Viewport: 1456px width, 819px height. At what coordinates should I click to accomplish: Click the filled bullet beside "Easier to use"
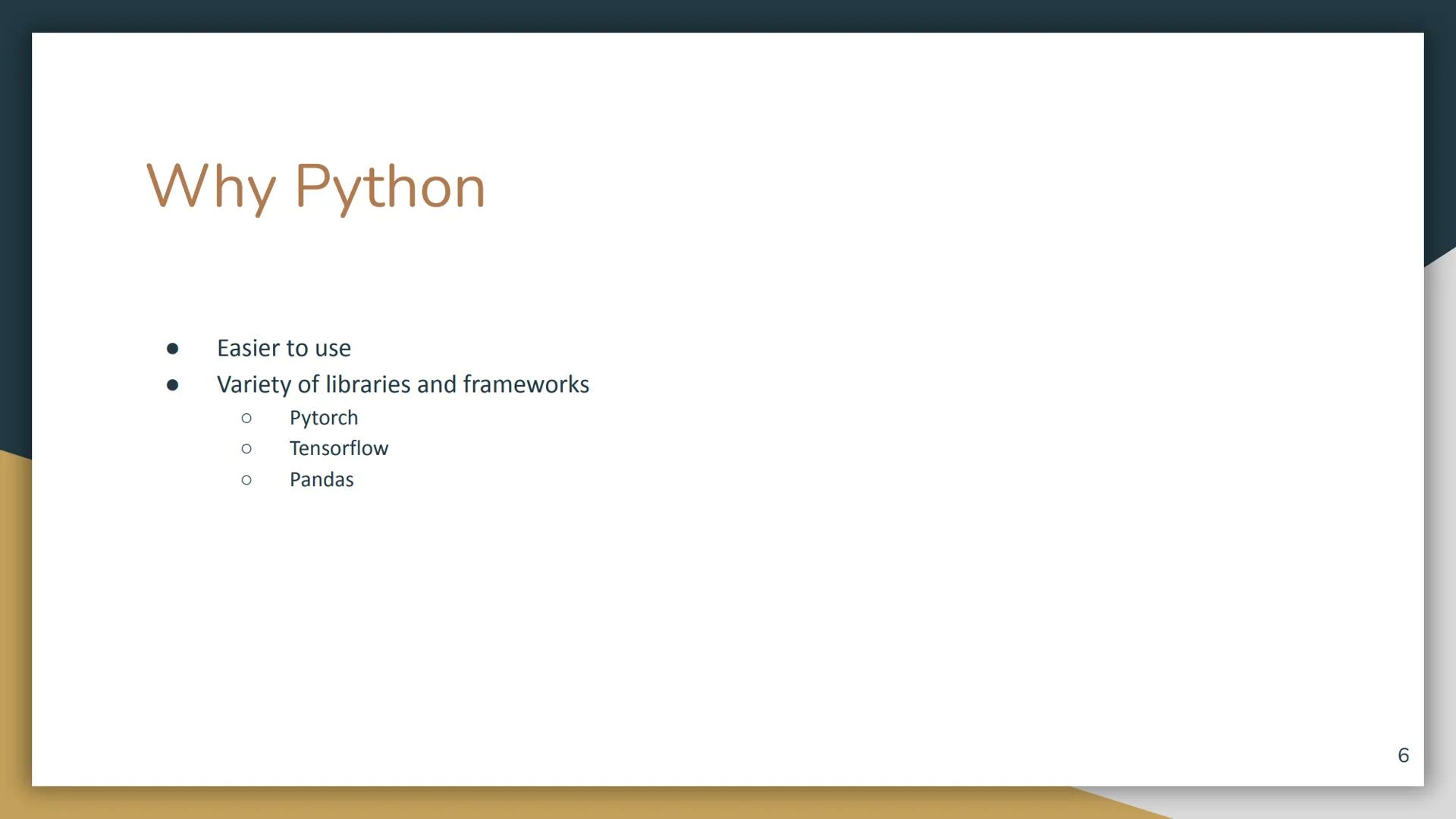(173, 348)
